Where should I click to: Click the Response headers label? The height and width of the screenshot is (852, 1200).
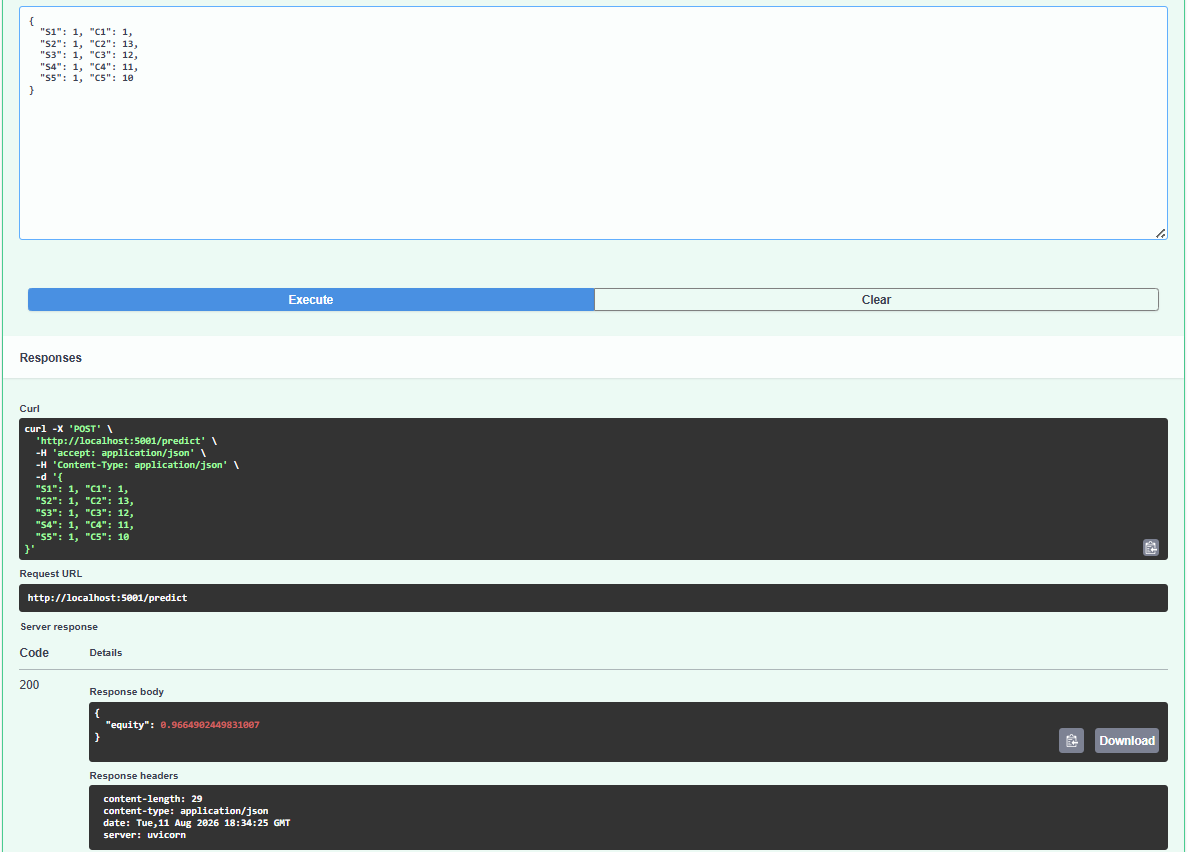tap(134, 776)
